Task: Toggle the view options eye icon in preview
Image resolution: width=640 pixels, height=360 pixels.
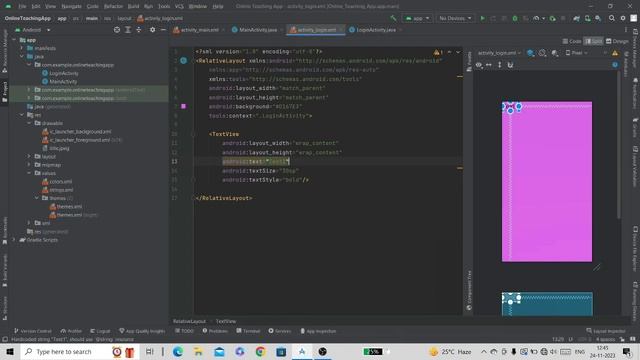Action: point(479,65)
